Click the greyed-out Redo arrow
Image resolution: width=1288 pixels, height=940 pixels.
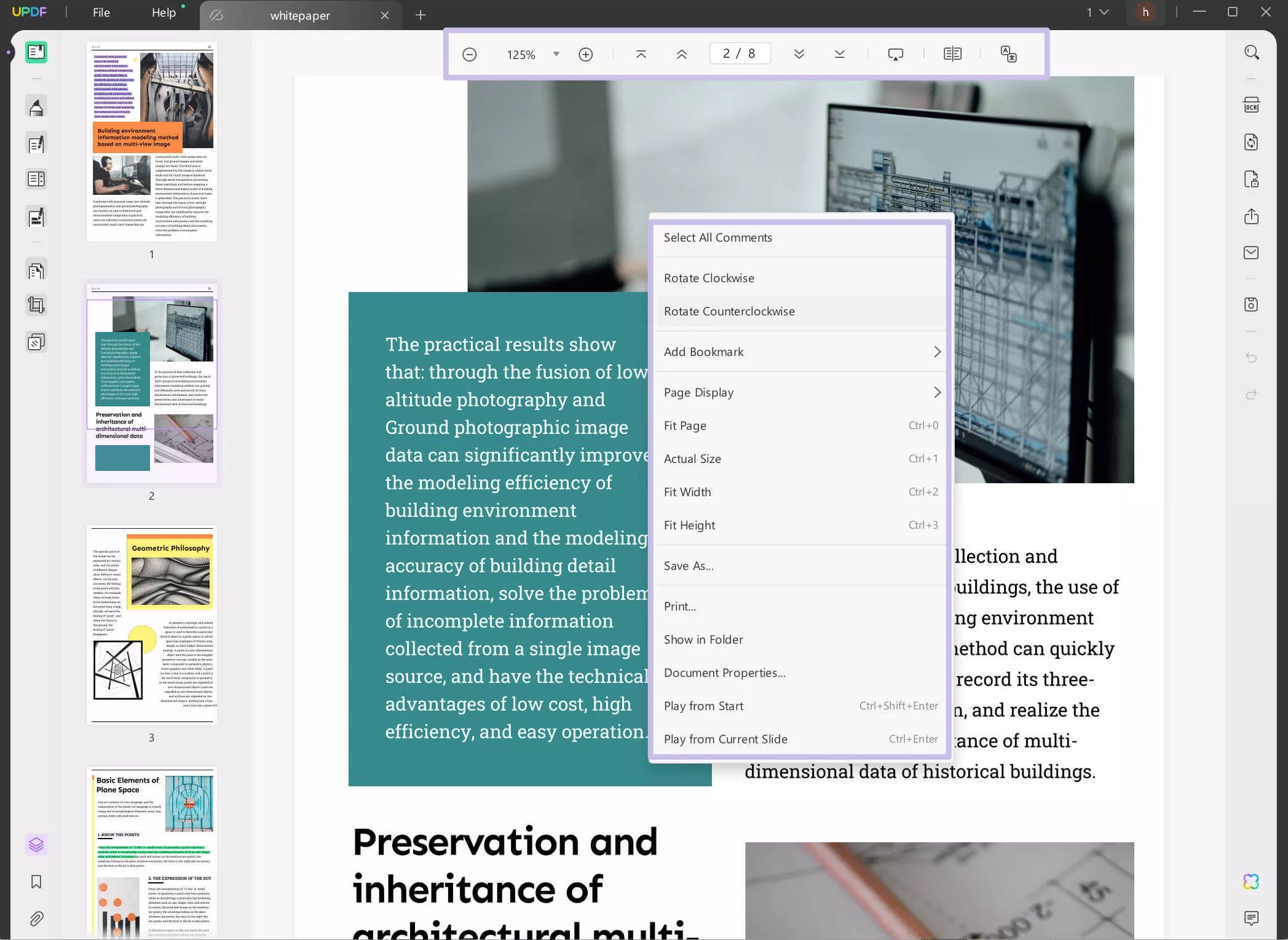click(x=1251, y=395)
